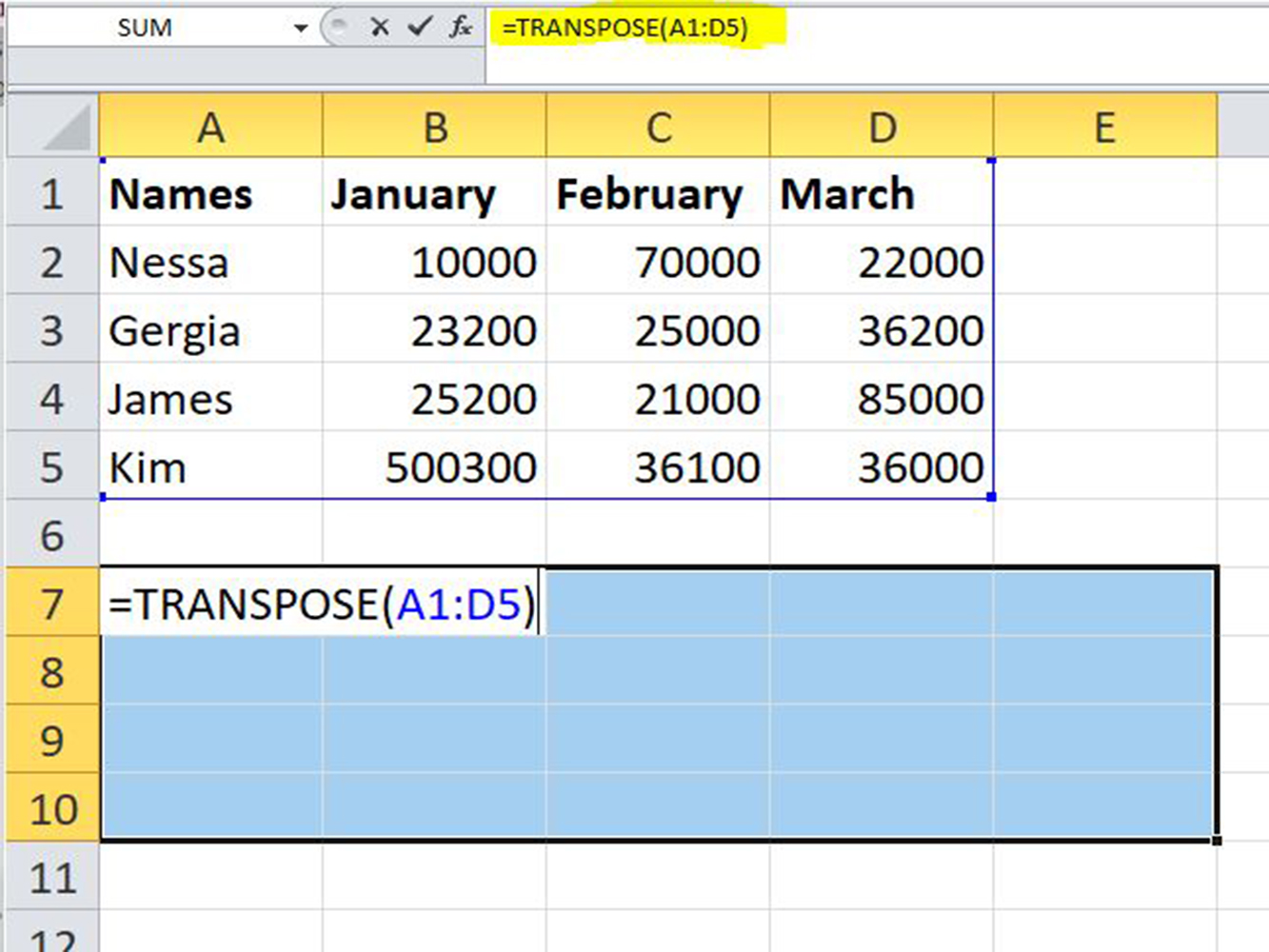Select the cell with value 500300
1269x952 pixels.
click(436, 466)
